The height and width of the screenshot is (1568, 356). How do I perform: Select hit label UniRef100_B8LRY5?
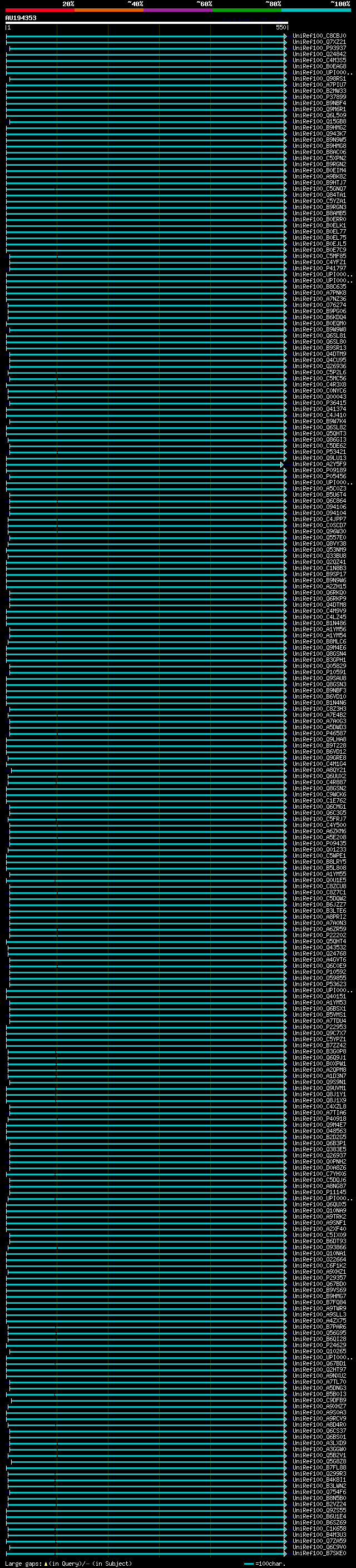click(319, 861)
